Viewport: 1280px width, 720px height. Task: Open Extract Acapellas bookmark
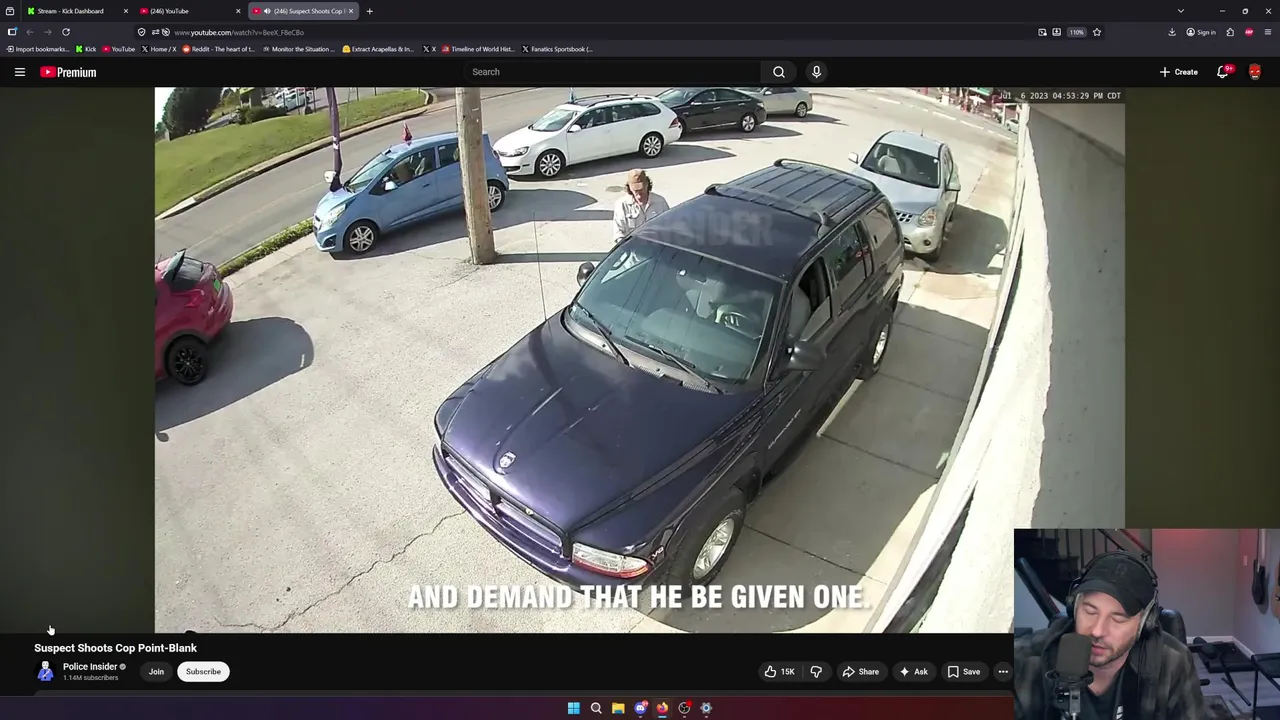click(x=378, y=49)
